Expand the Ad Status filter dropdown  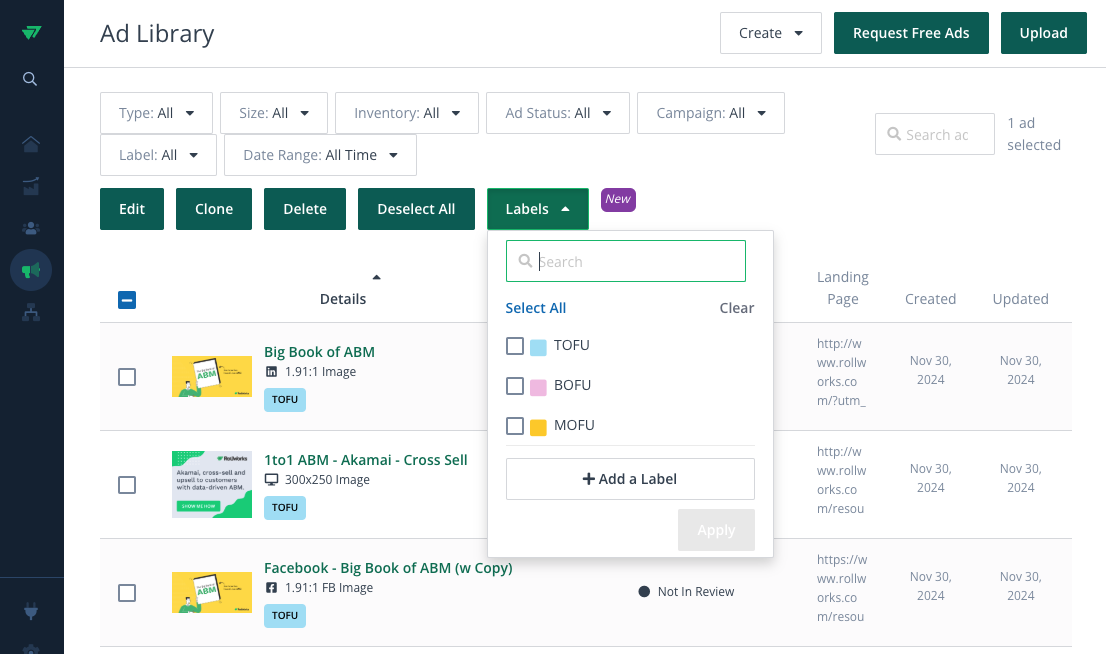557,113
